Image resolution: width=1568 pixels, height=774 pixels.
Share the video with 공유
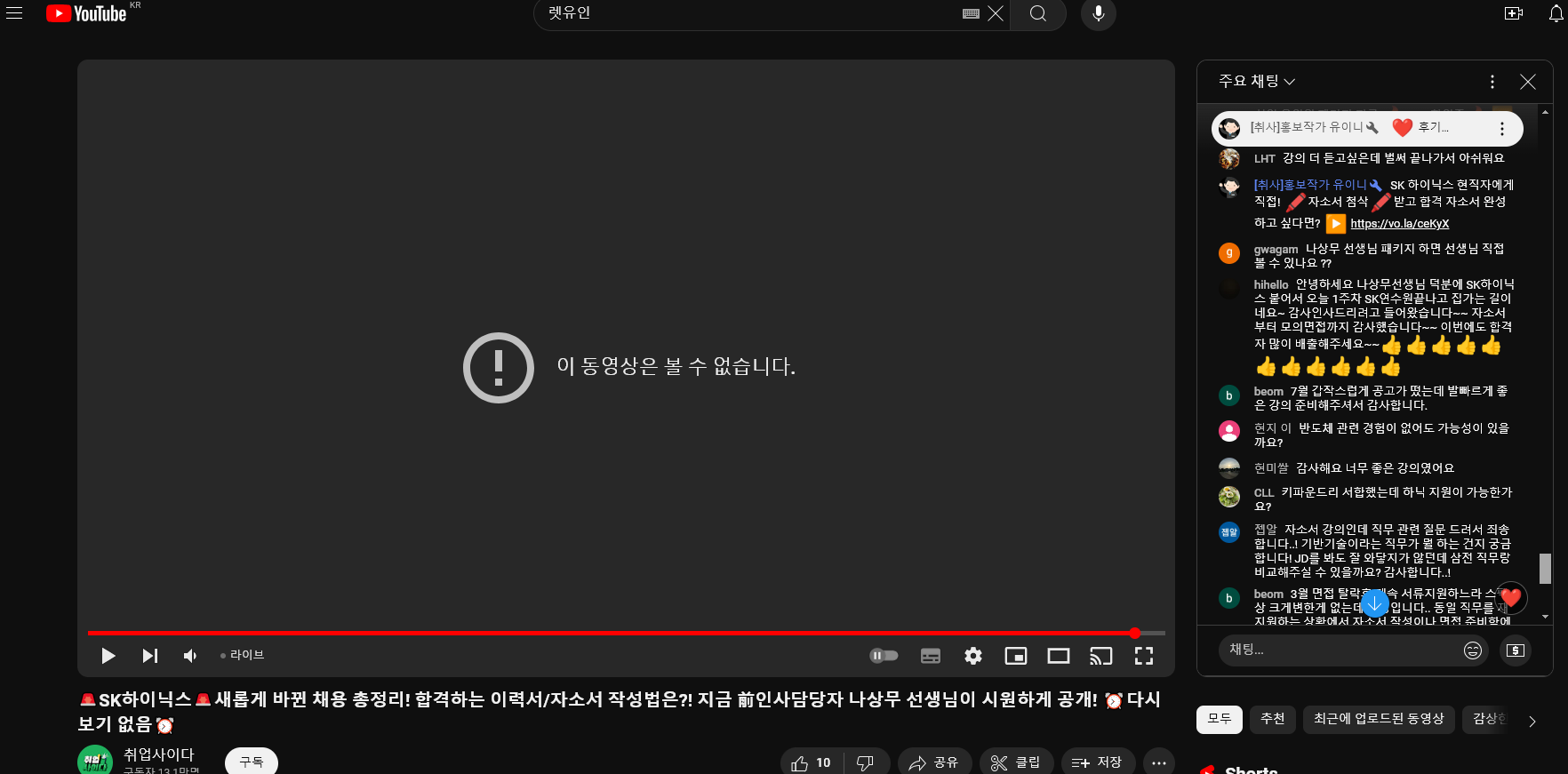[x=933, y=762]
